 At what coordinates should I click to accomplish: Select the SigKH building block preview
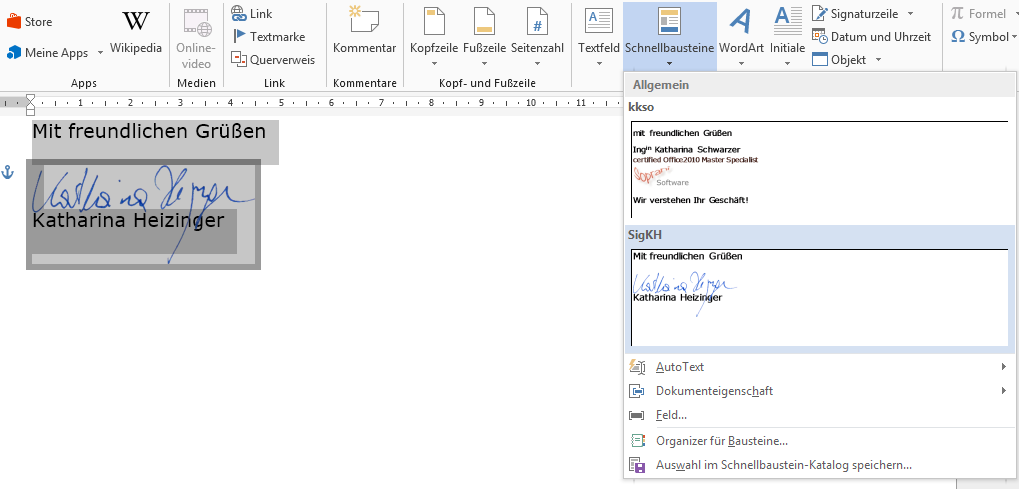(819, 296)
